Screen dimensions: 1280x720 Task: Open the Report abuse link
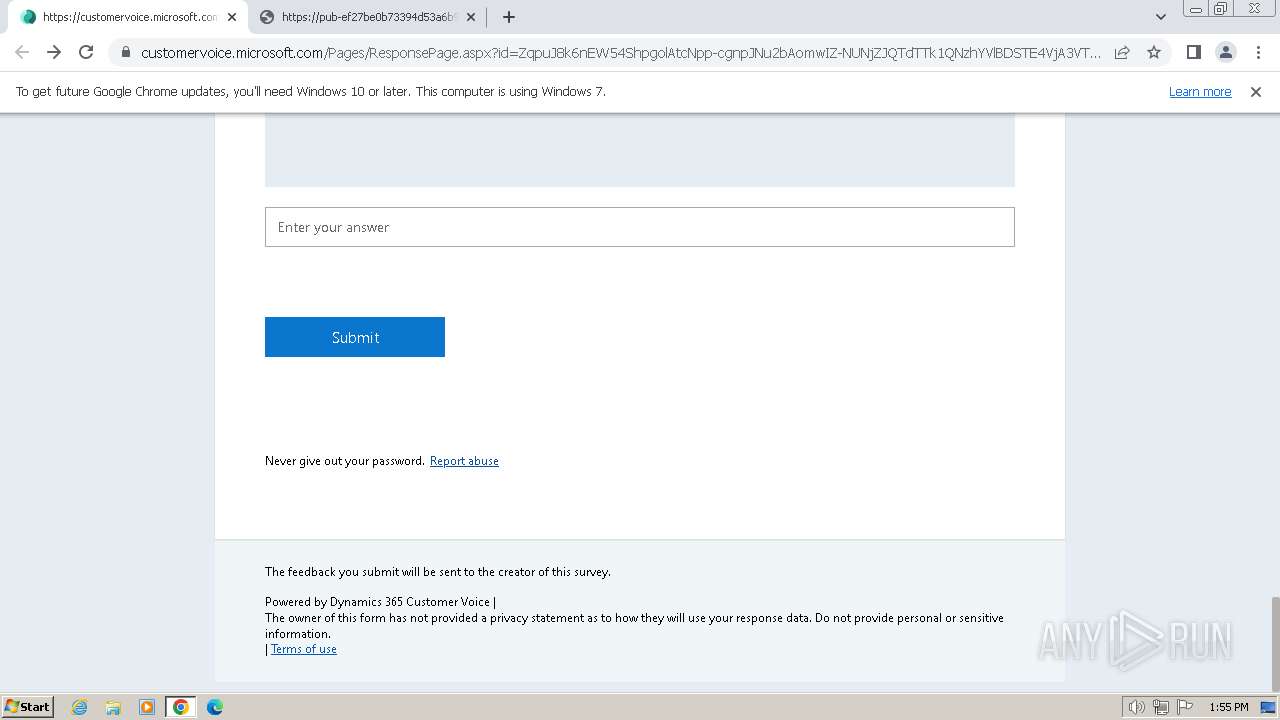click(464, 461)
